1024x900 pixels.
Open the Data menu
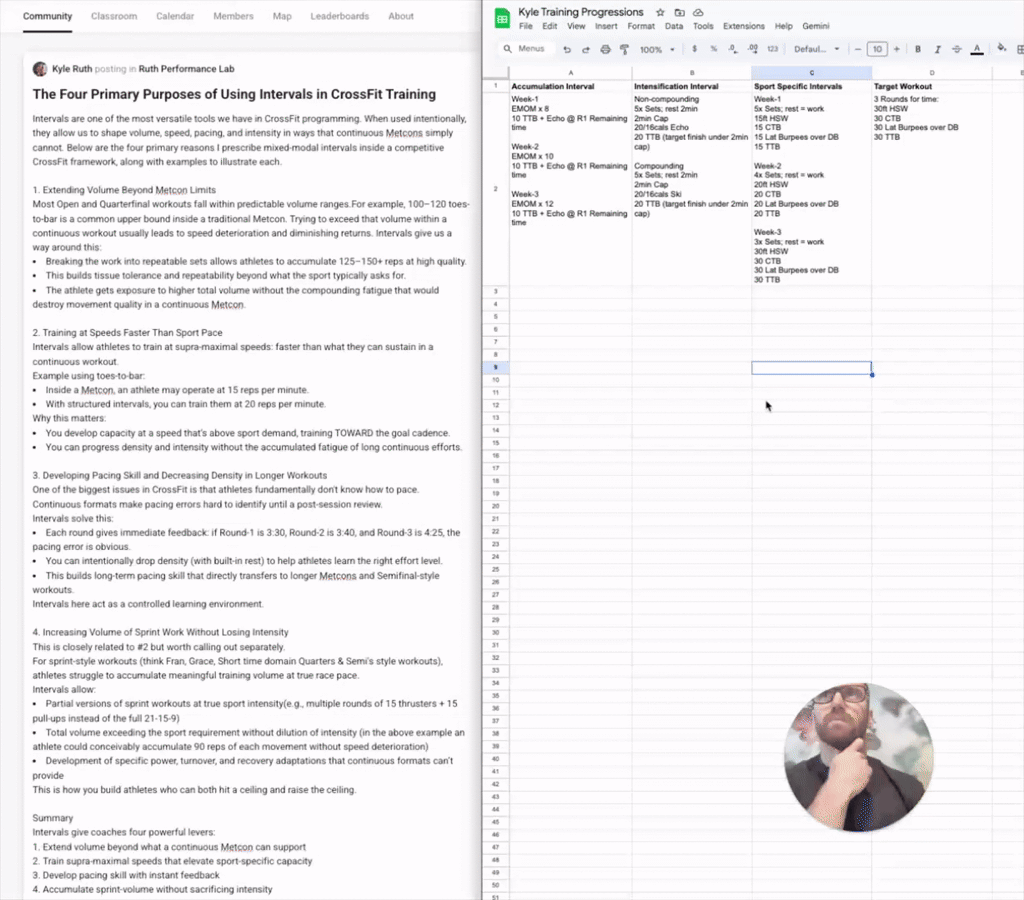pos(674,26)
